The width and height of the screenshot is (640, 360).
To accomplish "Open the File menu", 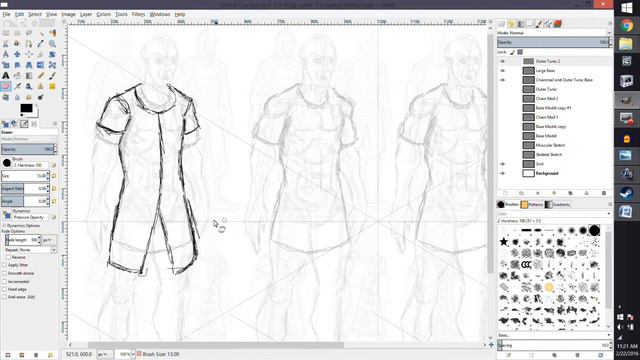I will pyautogui.click(x=7, y=14).
